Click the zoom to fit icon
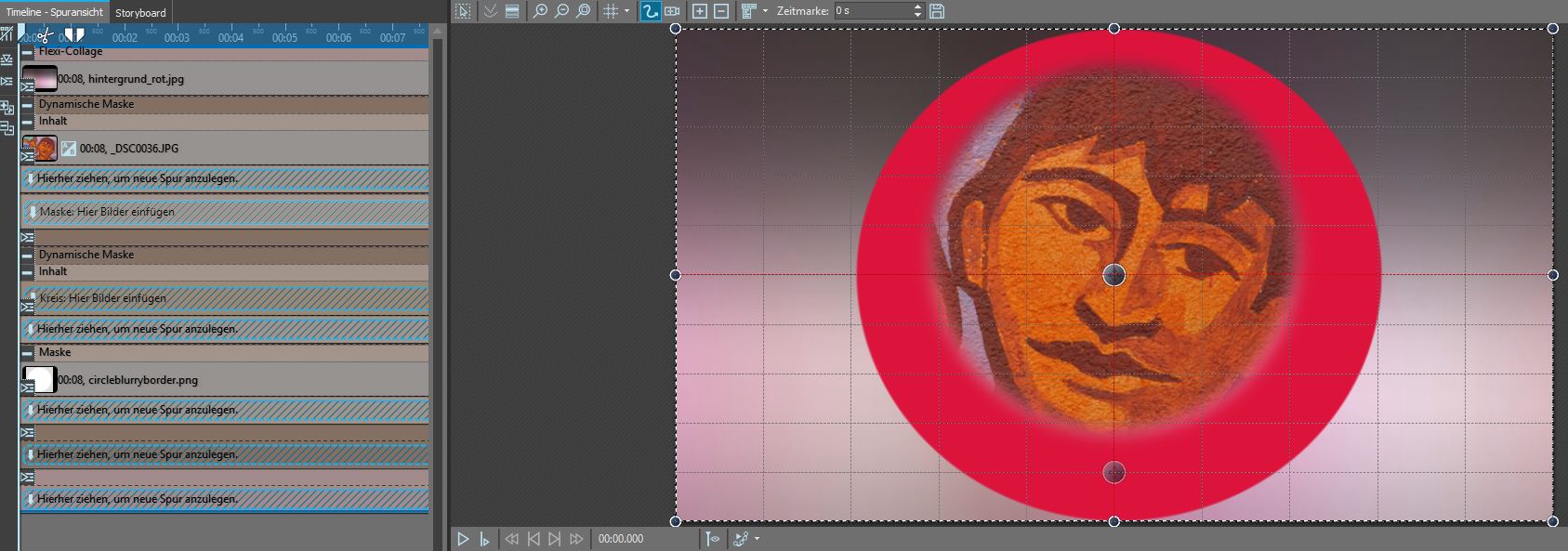 (x=583, y=11)
